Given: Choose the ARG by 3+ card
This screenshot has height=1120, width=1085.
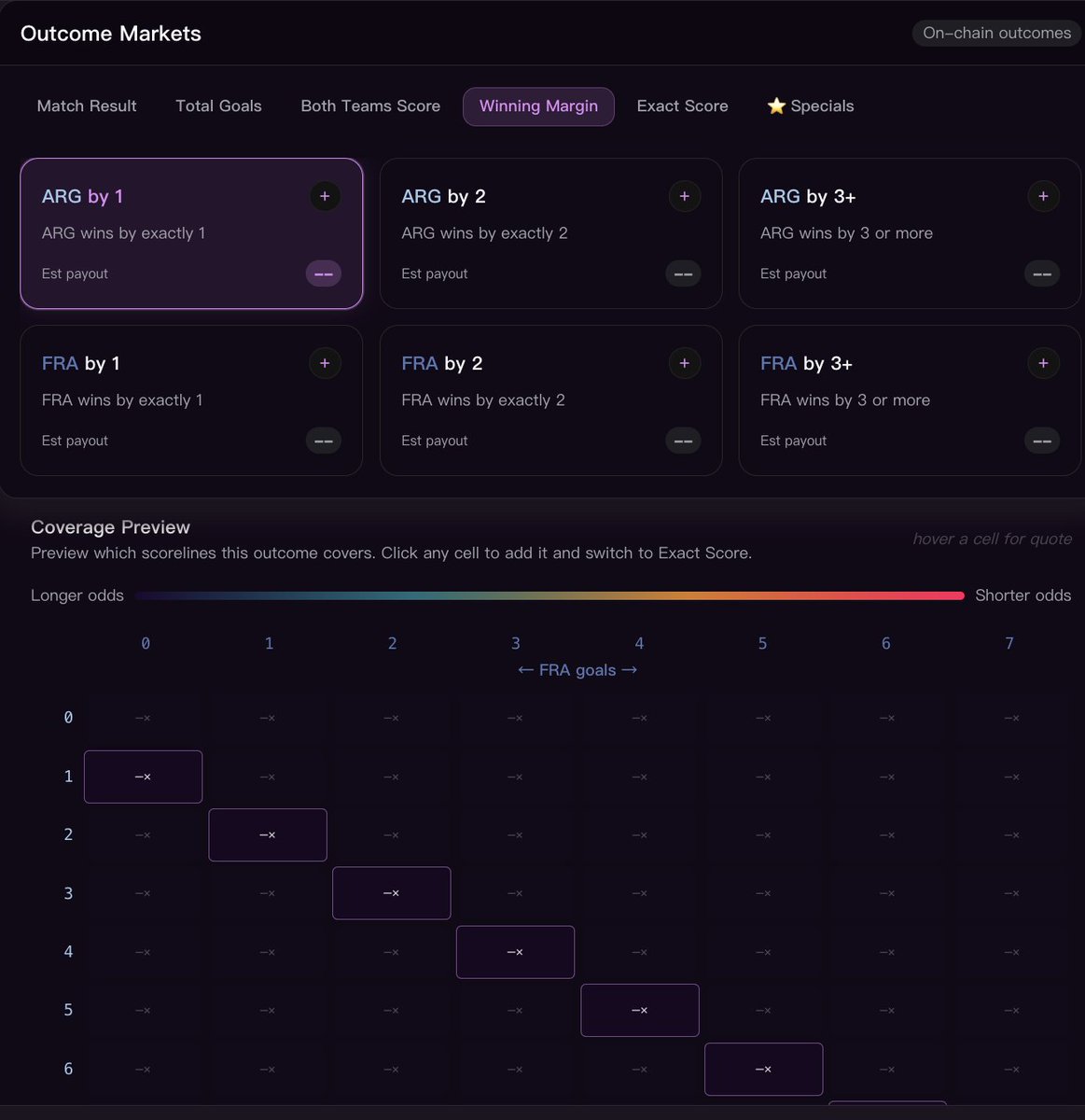Looking at the screenshot, I should point(910,233).
